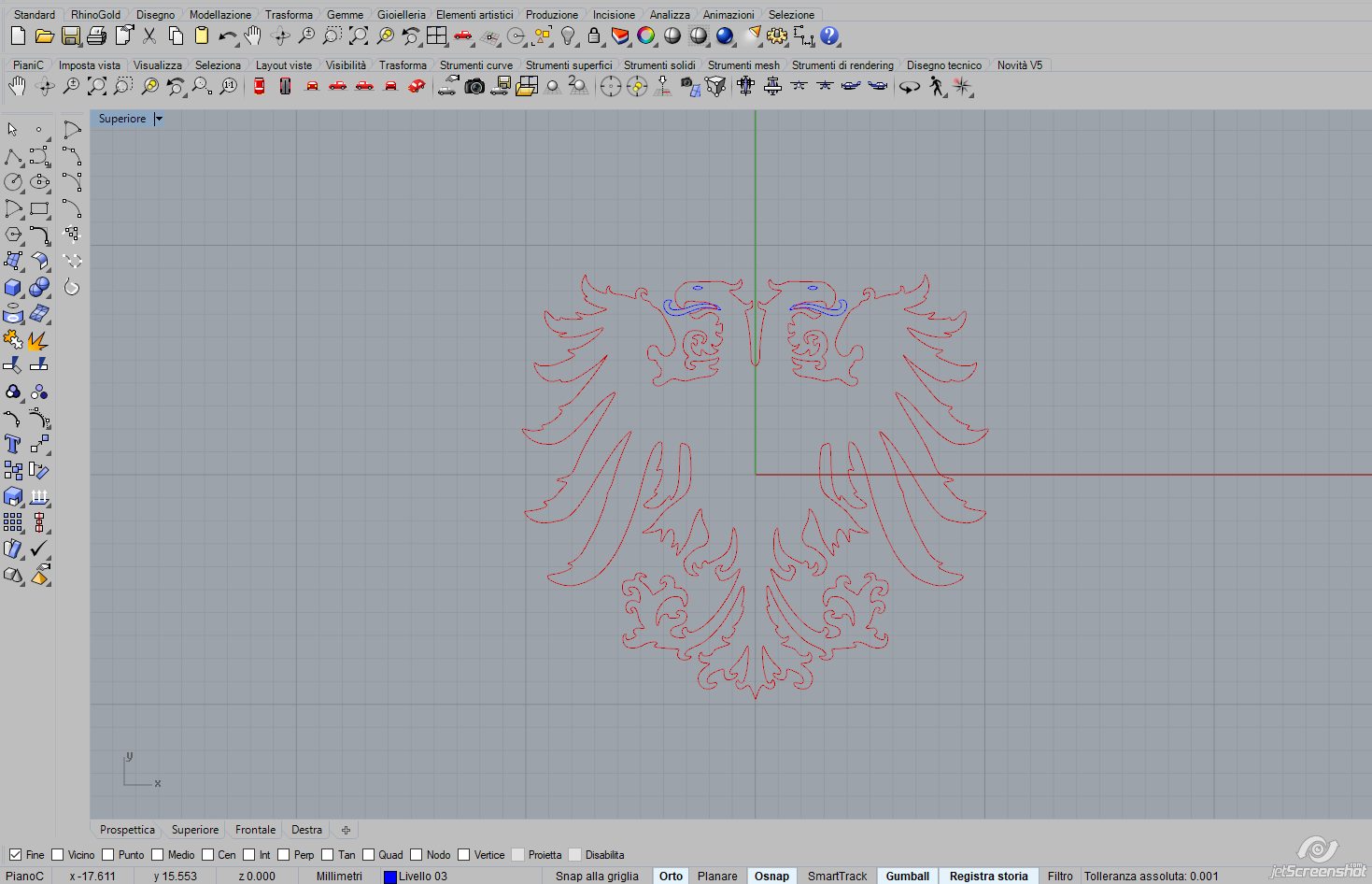Toggle Planare mode in status bar
The image size is (1372, 884).
717,877
